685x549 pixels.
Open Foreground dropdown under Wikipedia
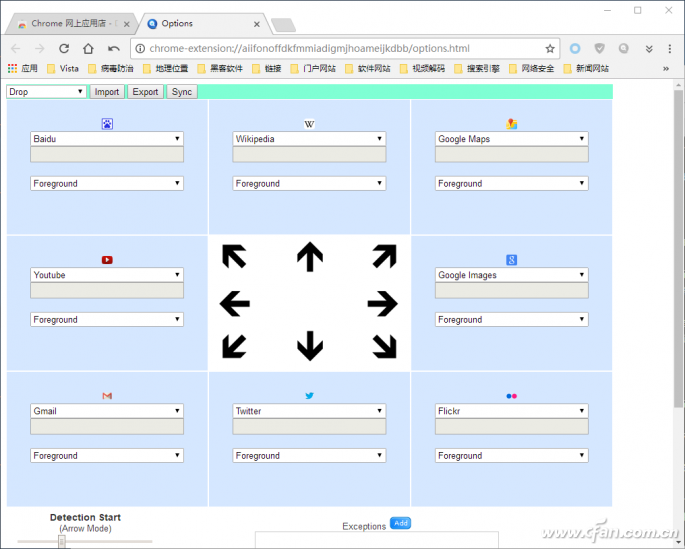coord(309,183)
